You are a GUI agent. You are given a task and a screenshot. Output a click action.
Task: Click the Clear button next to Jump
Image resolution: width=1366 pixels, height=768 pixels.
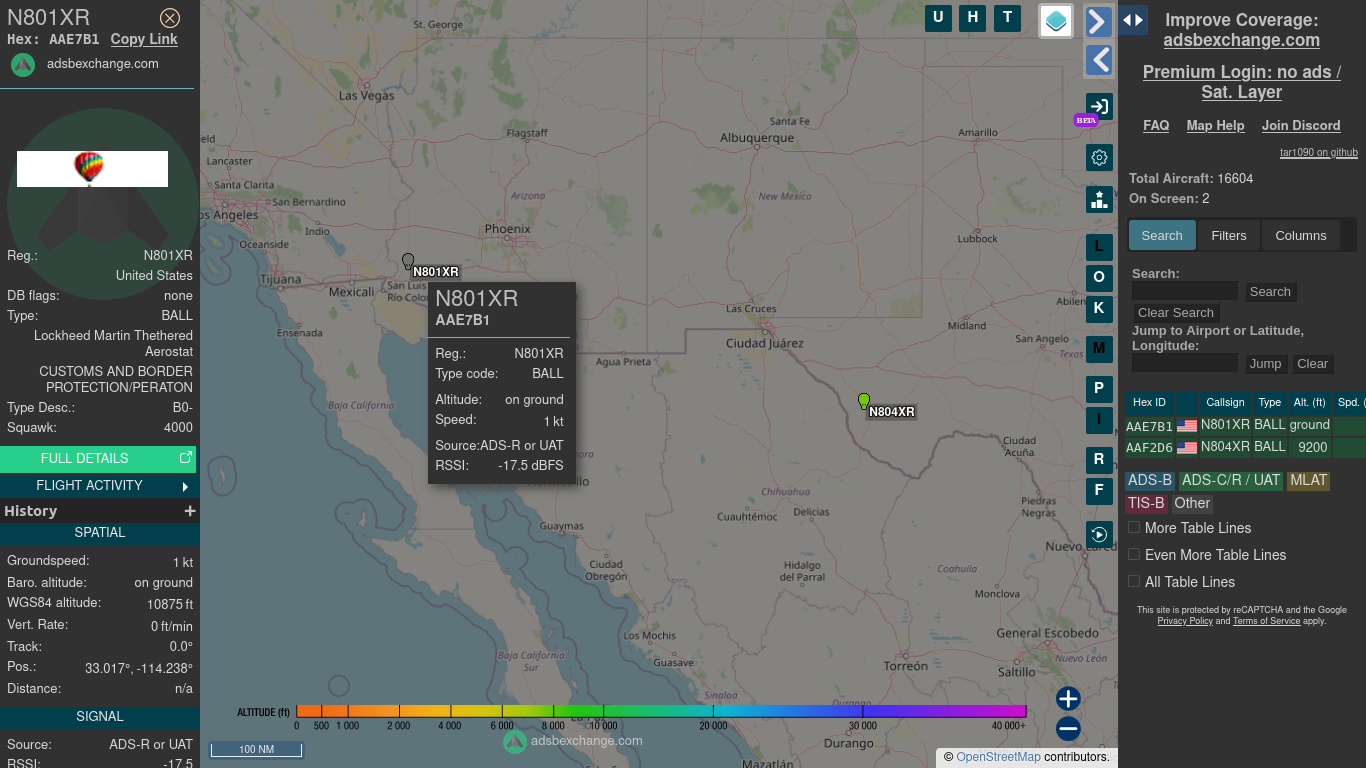[1312, 364]
